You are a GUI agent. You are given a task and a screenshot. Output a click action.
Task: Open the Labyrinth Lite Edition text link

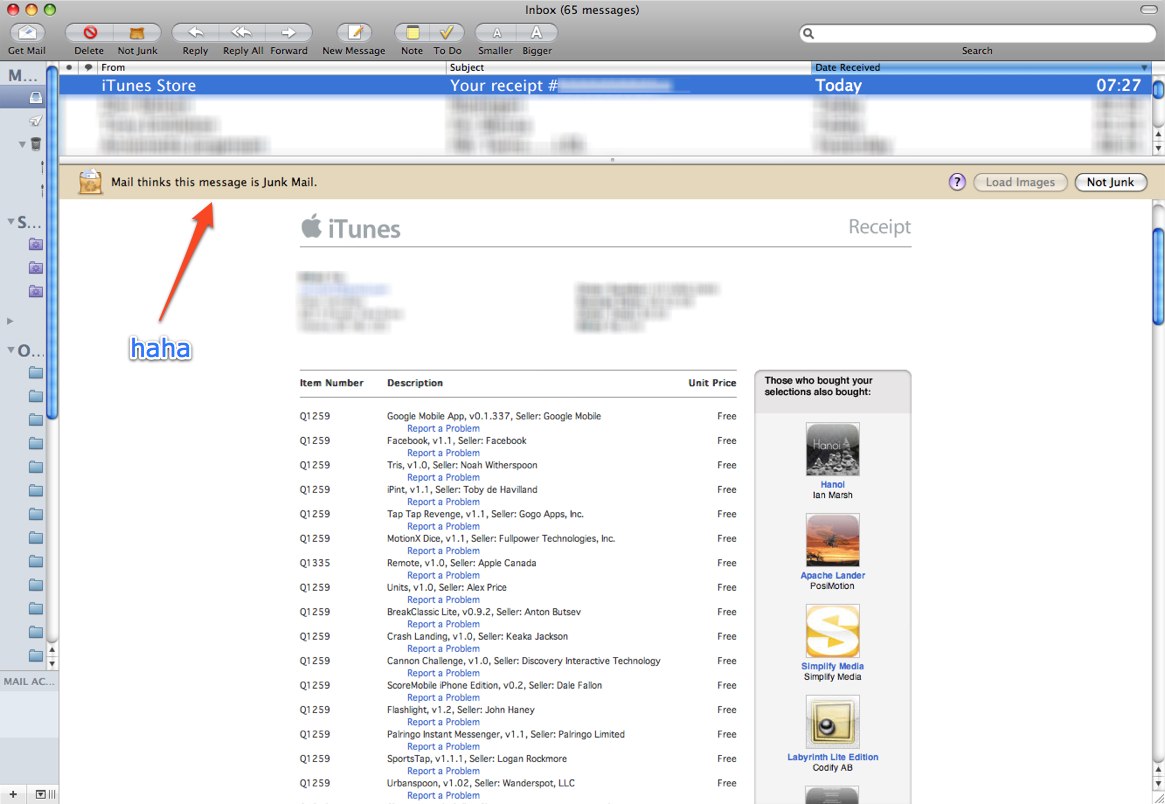[x=832, y=756]
